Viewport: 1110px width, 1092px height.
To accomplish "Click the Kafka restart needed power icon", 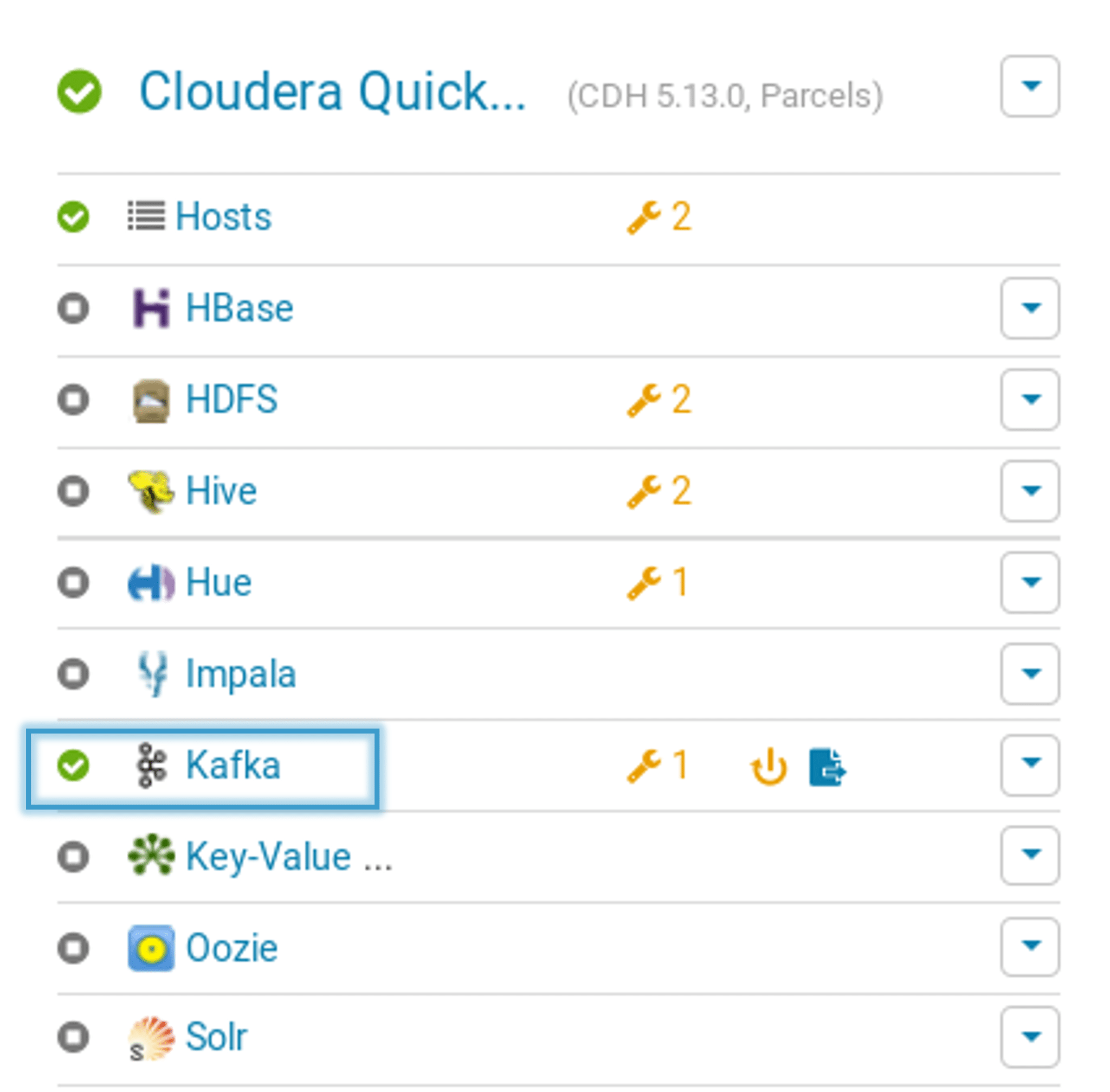I will point(769,766).
